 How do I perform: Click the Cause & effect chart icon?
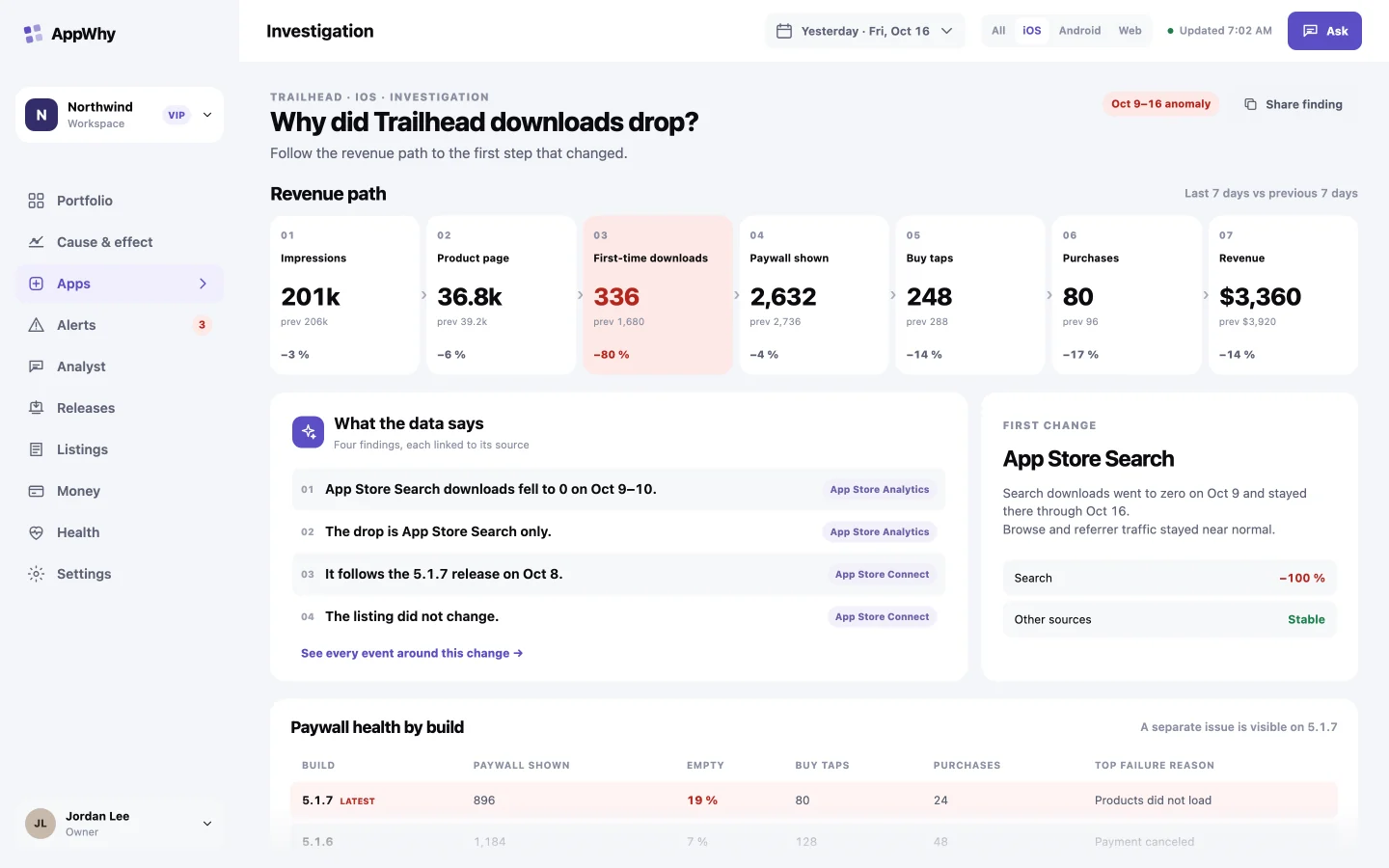[x=37, y=242]
